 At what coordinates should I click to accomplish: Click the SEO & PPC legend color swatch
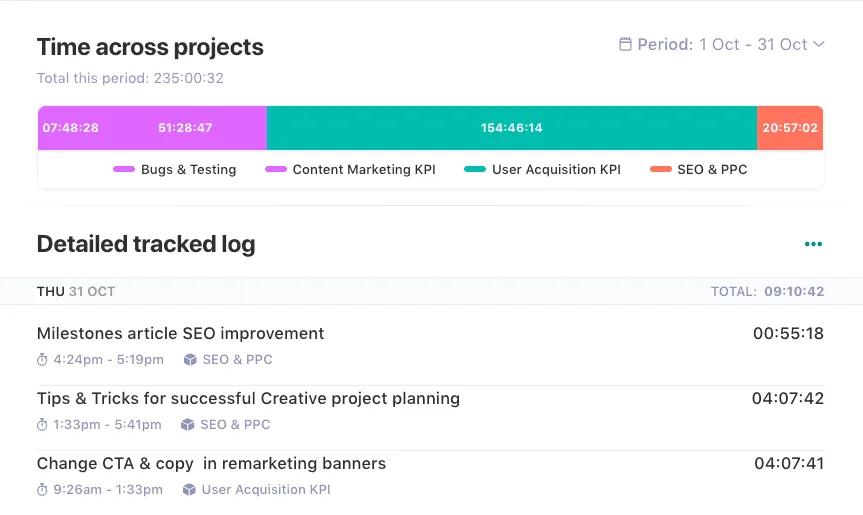click(660, 170)
